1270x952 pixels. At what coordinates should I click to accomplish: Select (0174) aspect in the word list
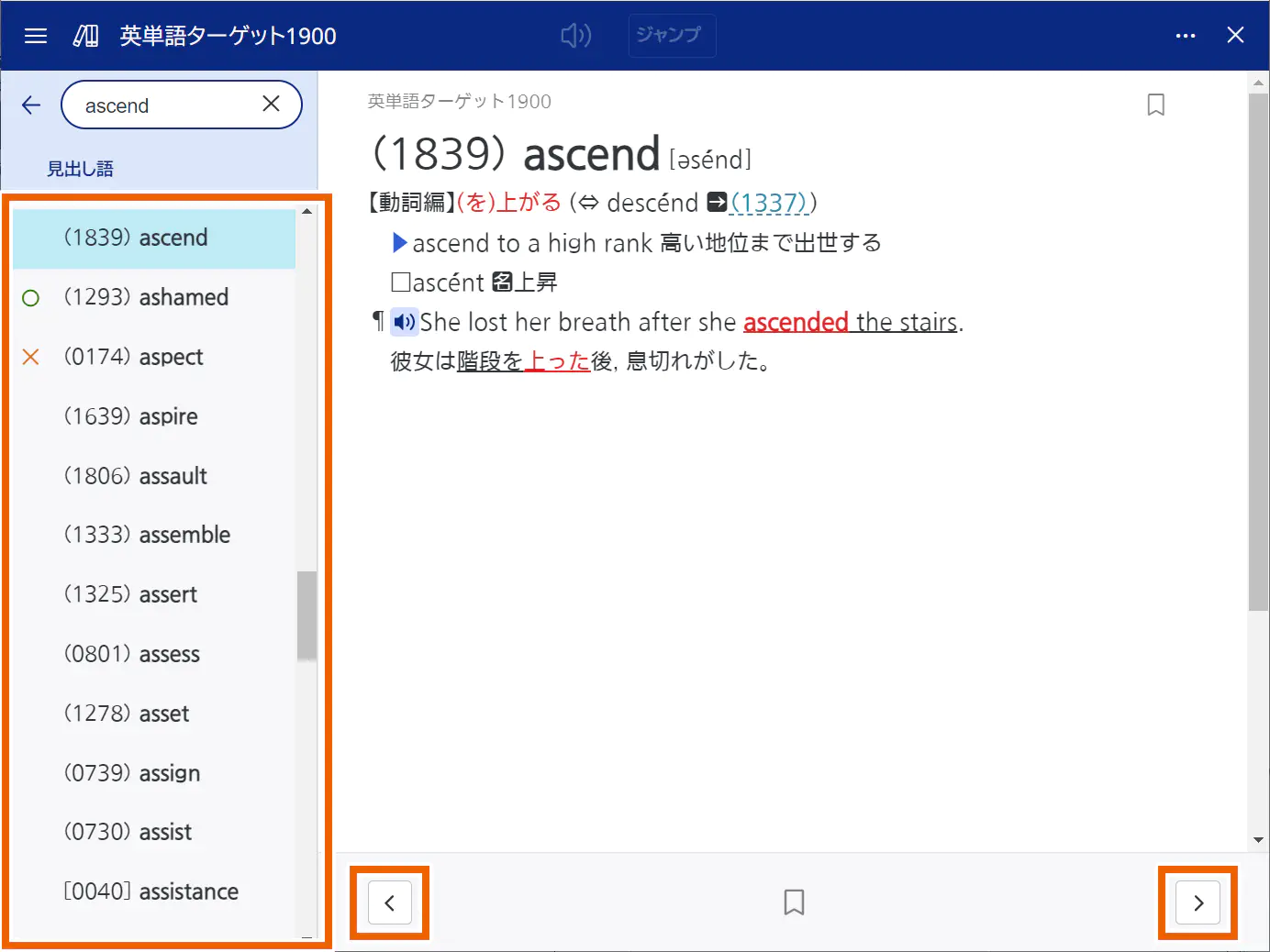[x=154, y=357]
